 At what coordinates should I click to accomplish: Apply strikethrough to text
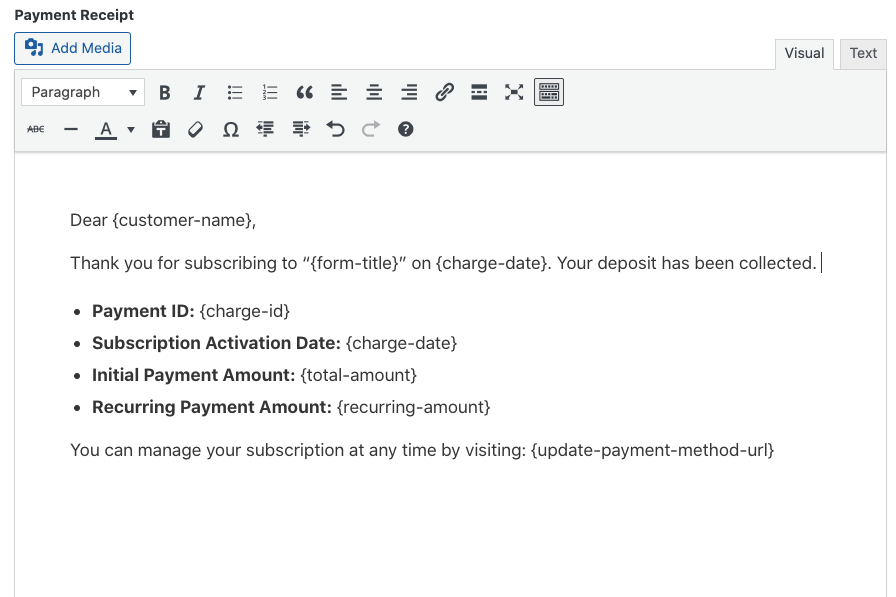(35, 129)
